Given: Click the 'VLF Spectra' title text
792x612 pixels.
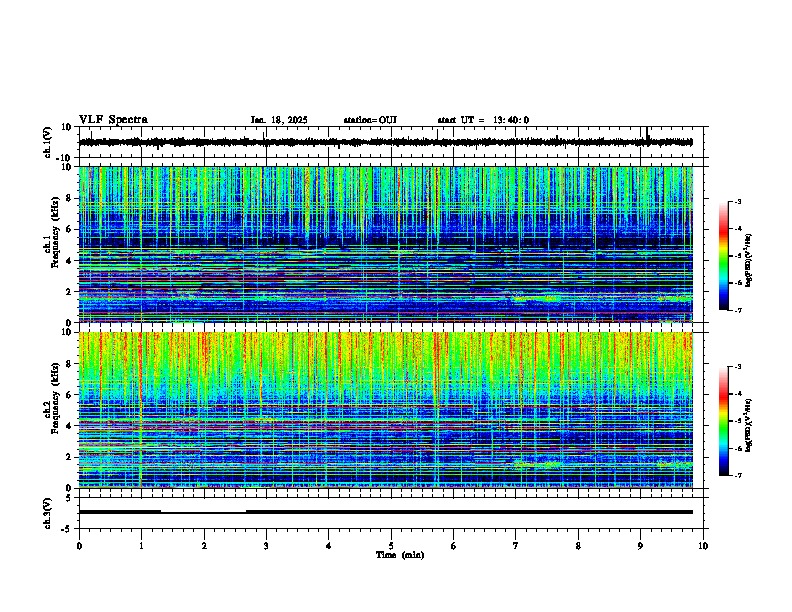Looking at the screenshot, I should pos(113,120).
